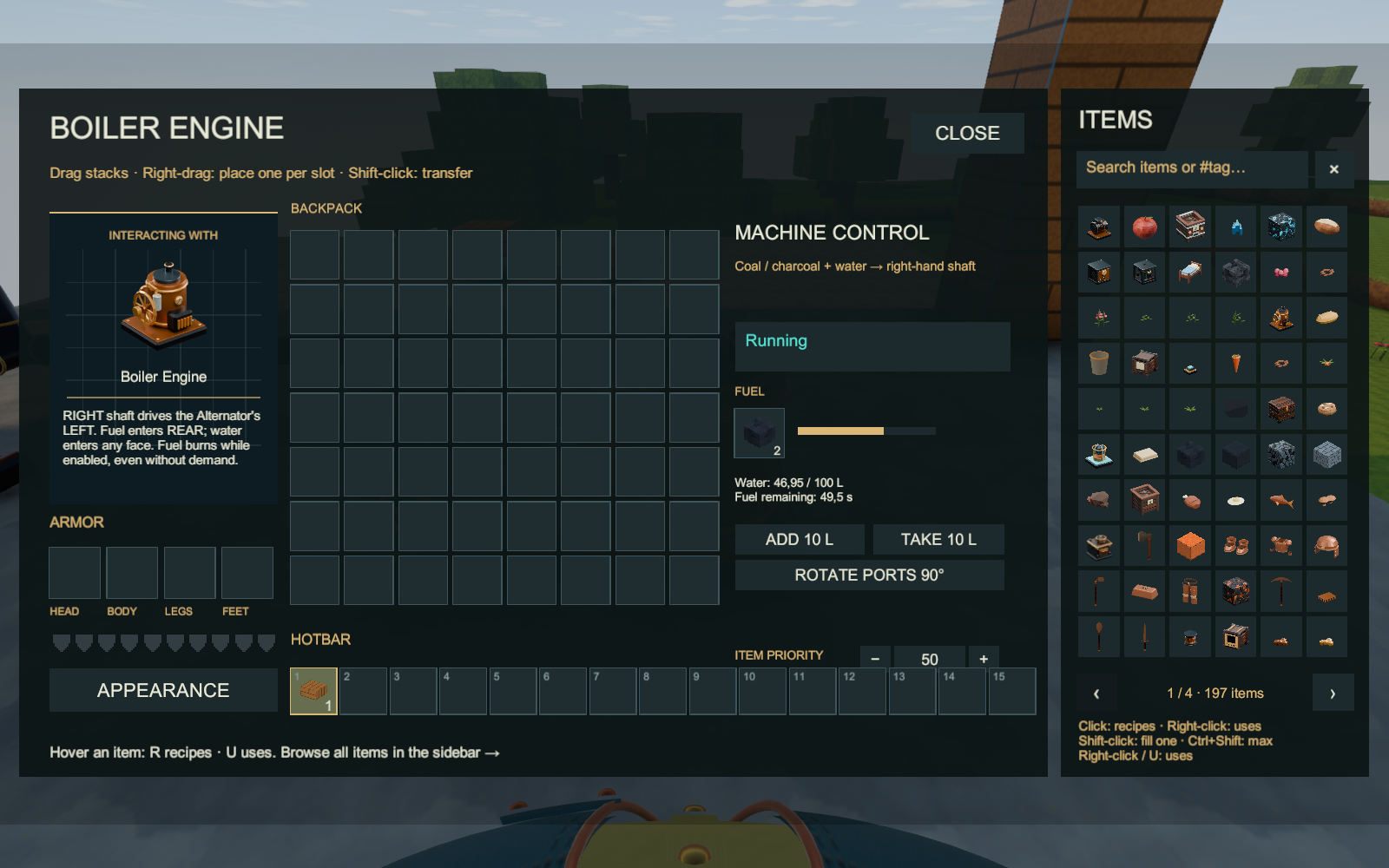The width and height of the screenshot is (1389, 868).
Task: Click the fuel progress bar
Action: [x=866, y=431]
